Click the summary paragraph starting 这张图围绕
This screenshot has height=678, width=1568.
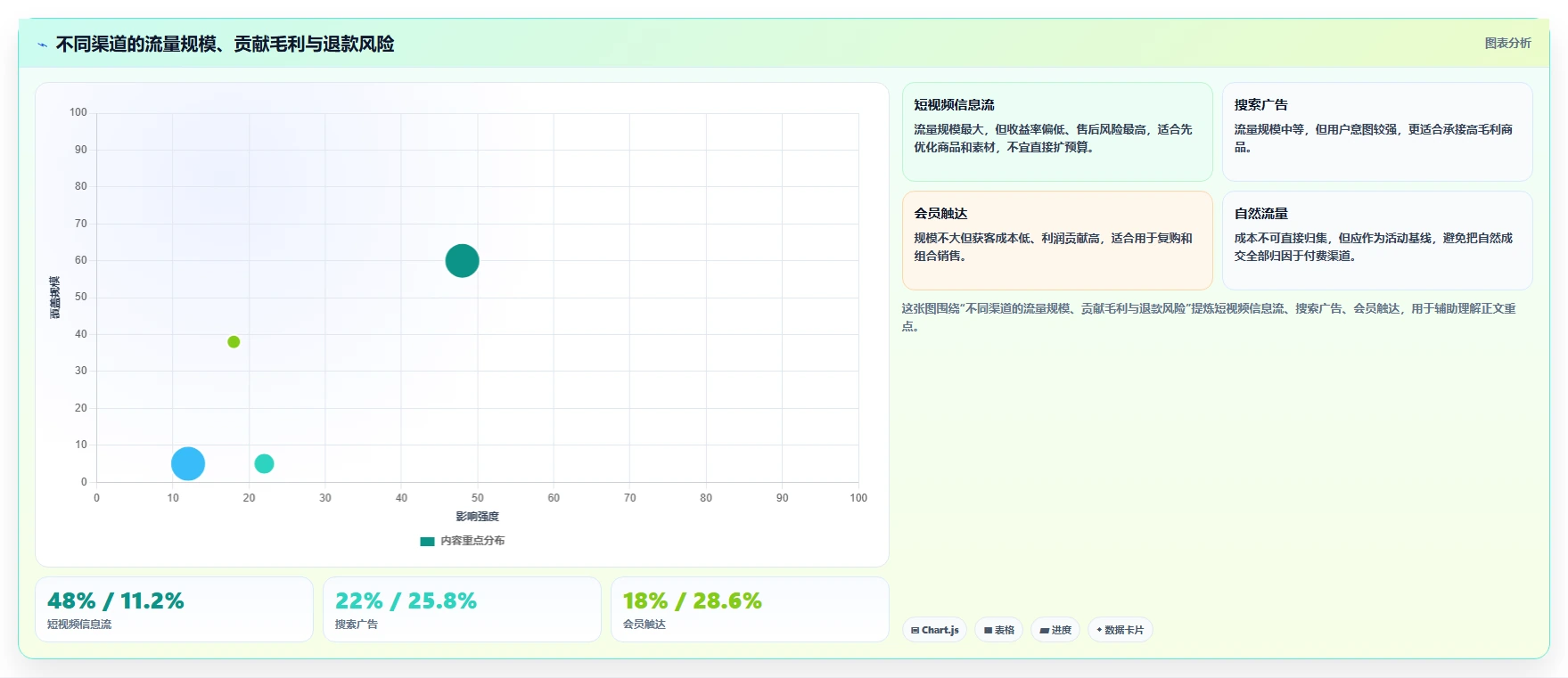point(1208,317)
